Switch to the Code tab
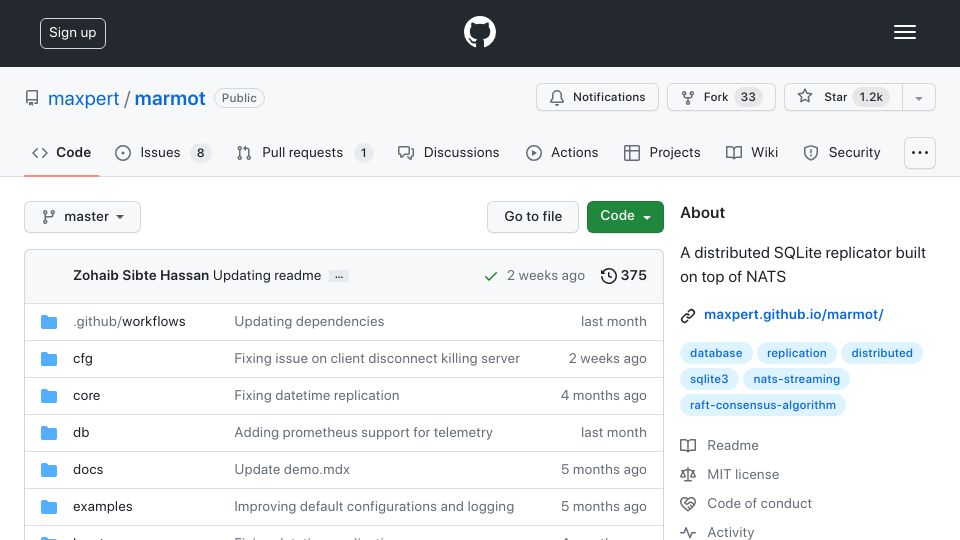 61,152
